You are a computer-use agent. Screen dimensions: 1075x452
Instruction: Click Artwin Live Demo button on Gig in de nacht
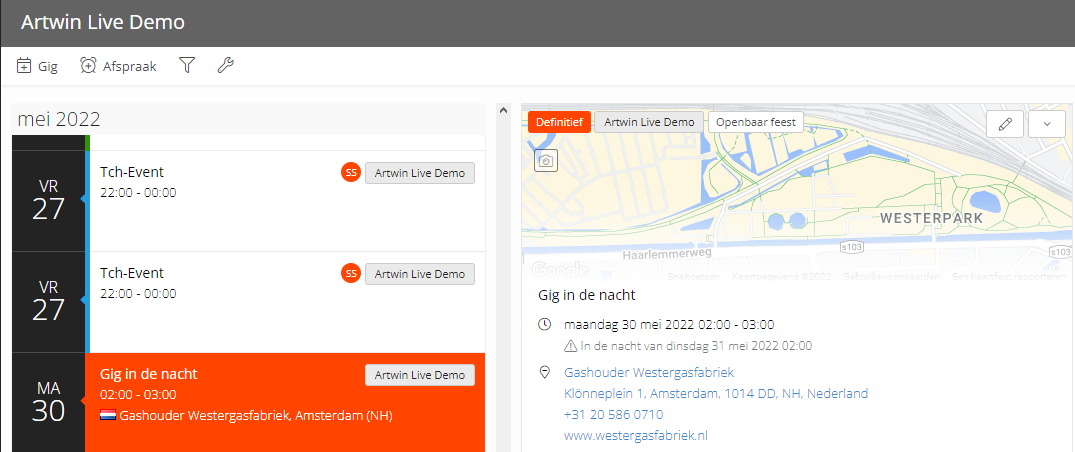click(x=420, y=375)
